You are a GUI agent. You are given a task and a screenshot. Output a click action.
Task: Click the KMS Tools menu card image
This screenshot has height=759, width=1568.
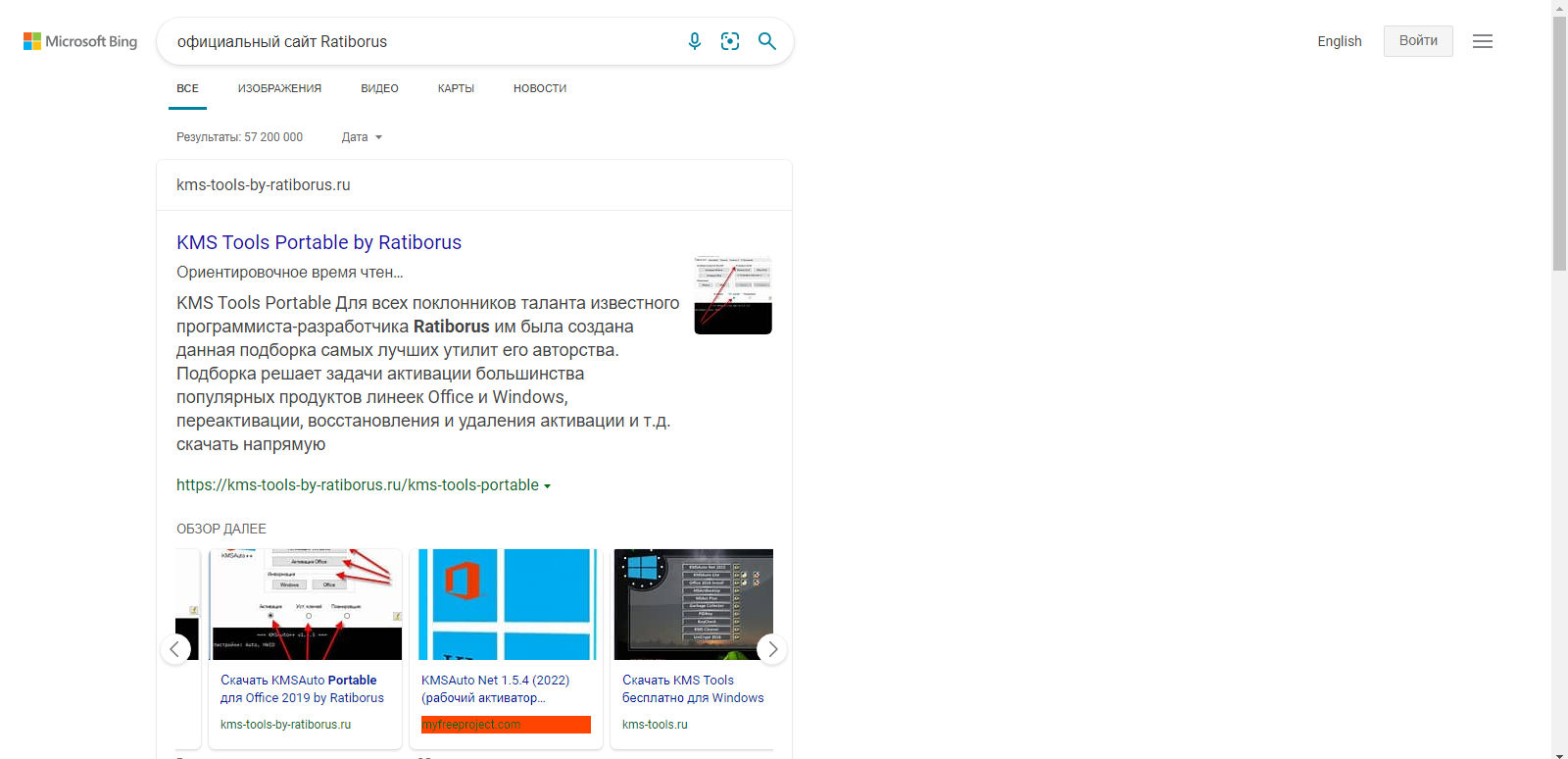[692, 604]
